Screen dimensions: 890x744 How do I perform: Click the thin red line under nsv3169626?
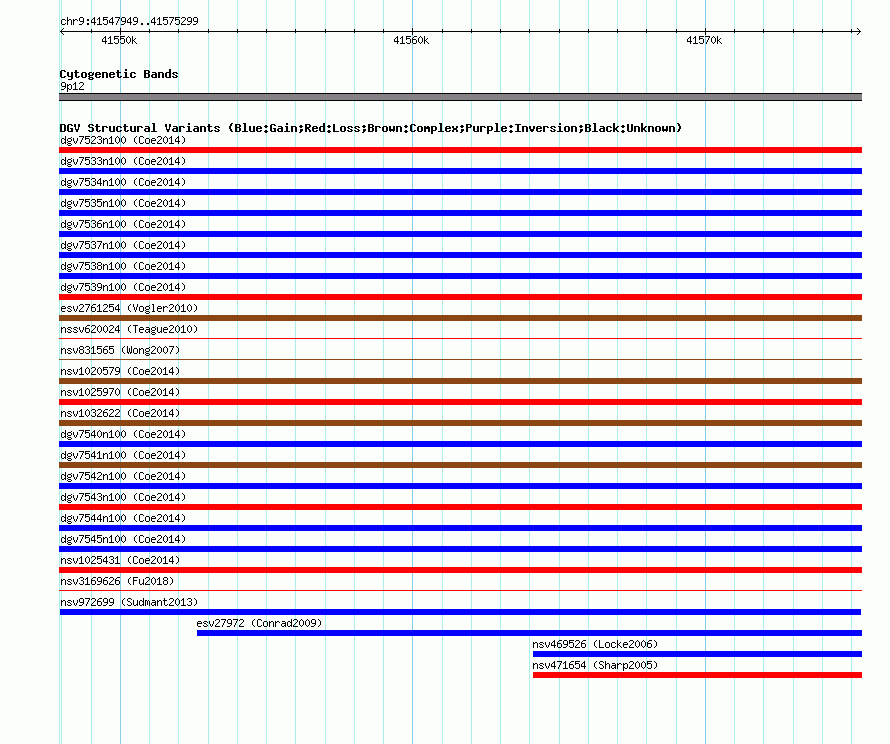(x=460, y=590)
